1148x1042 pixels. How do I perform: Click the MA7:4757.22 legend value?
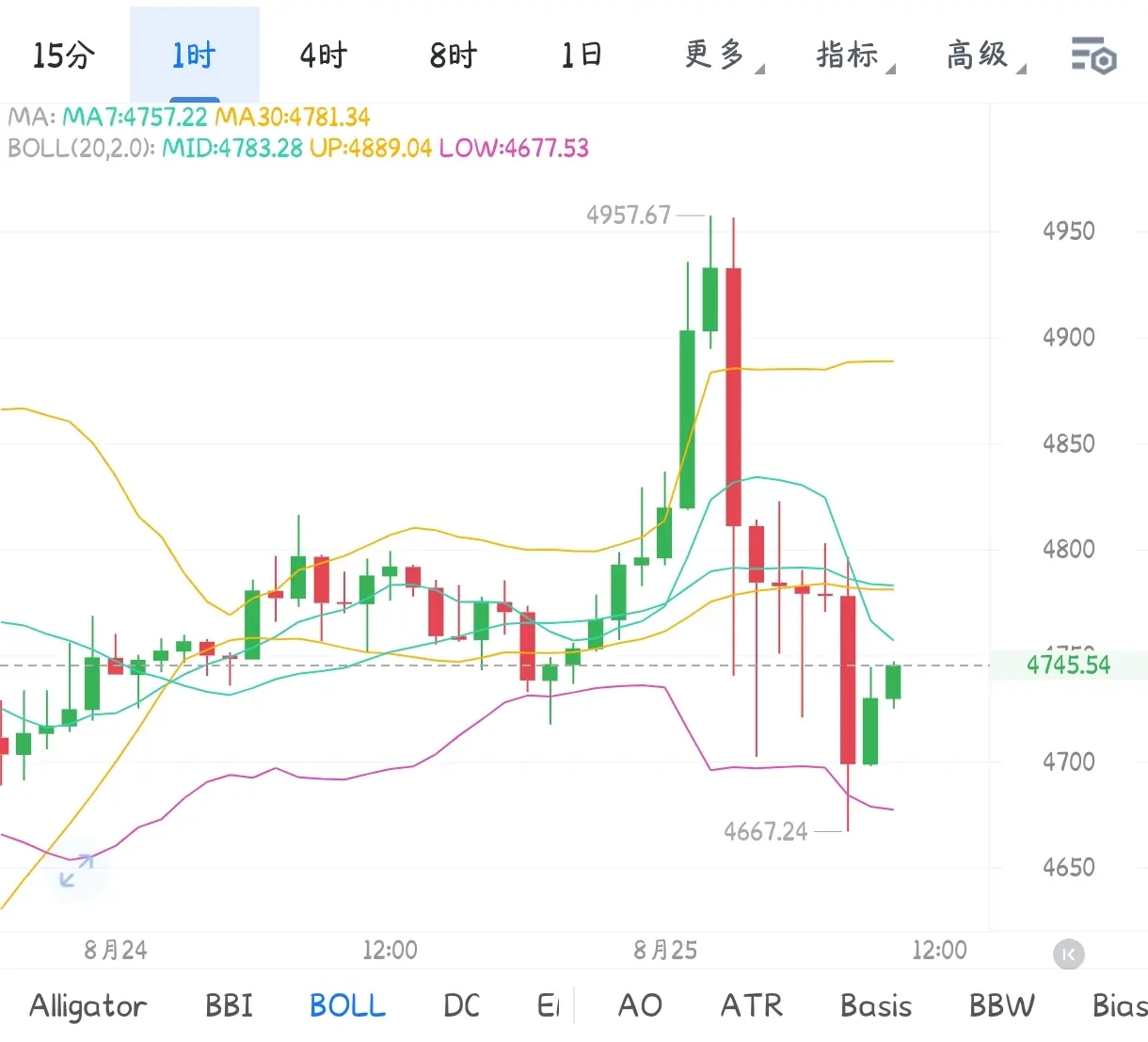pyautogui.click(x=135, y=118)
